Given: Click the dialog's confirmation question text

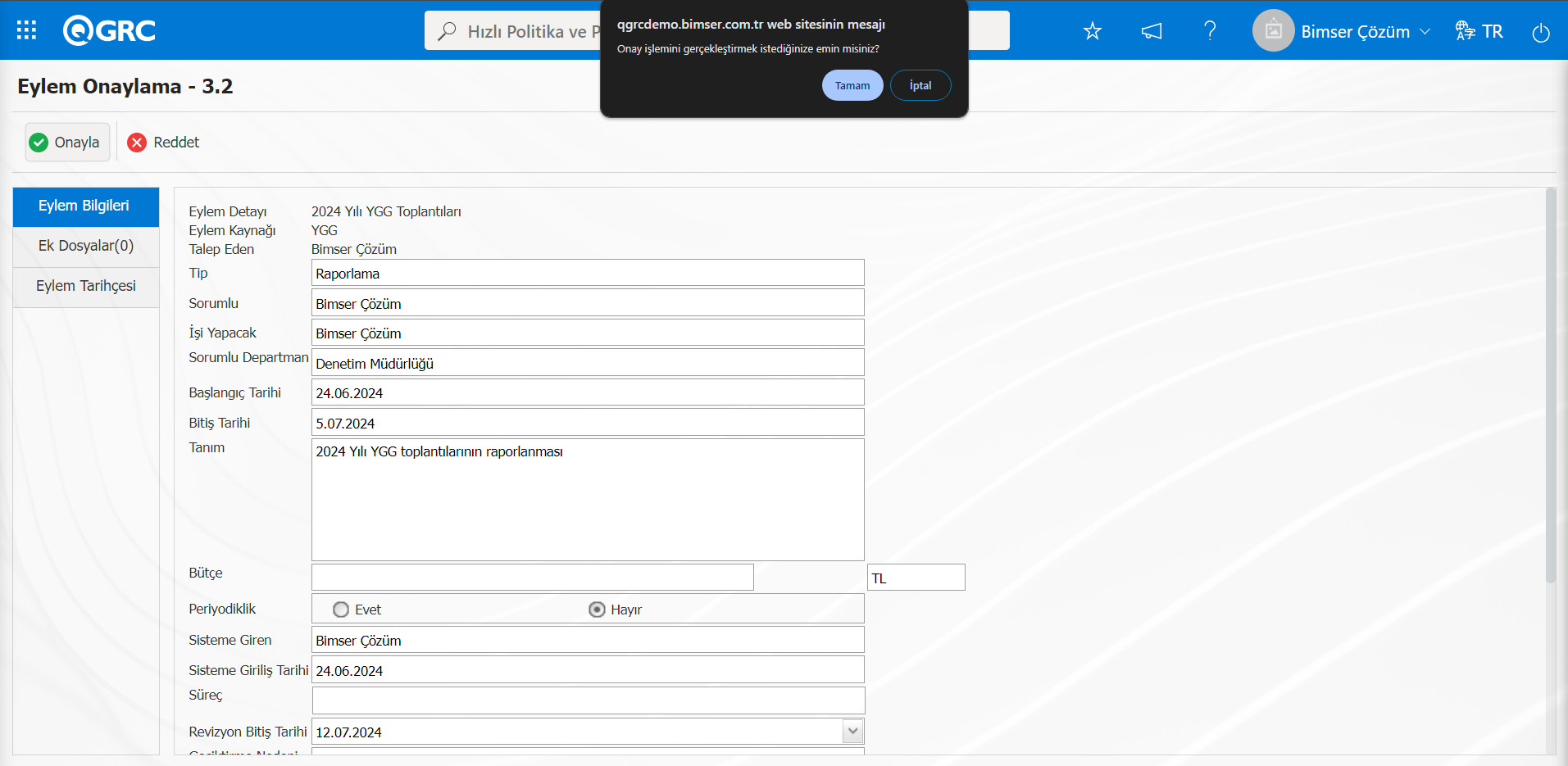Looking at the screenshot, I should (748, 48).
